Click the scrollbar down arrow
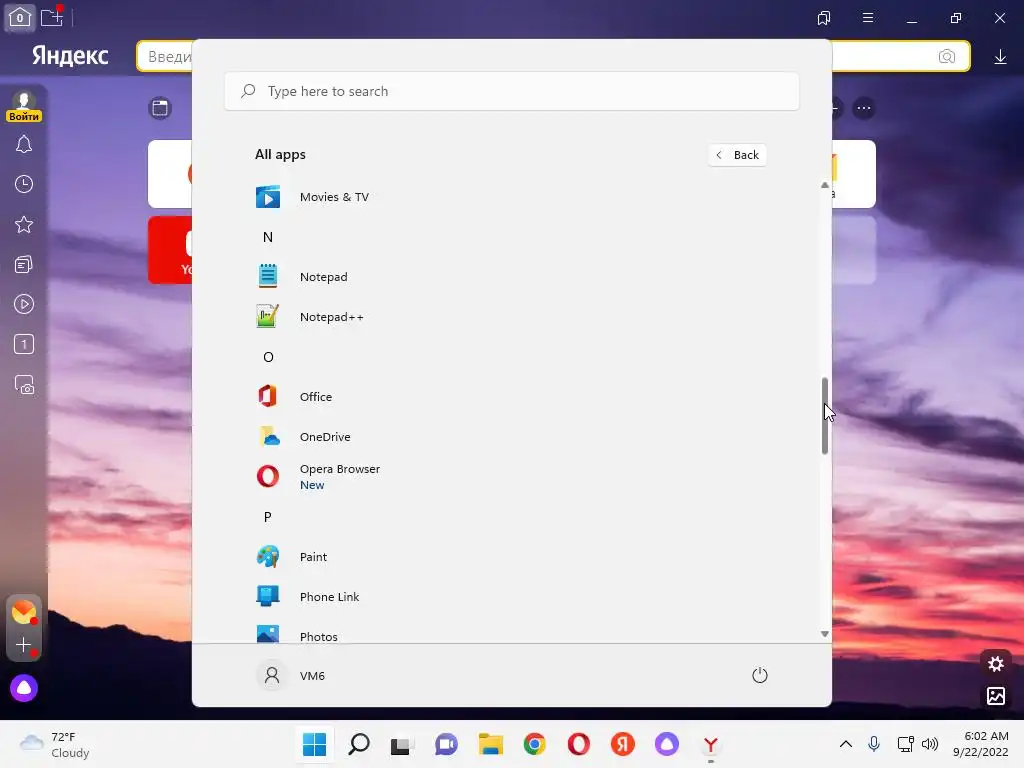This screenshot has width=1024, height=768. point(824,633)
